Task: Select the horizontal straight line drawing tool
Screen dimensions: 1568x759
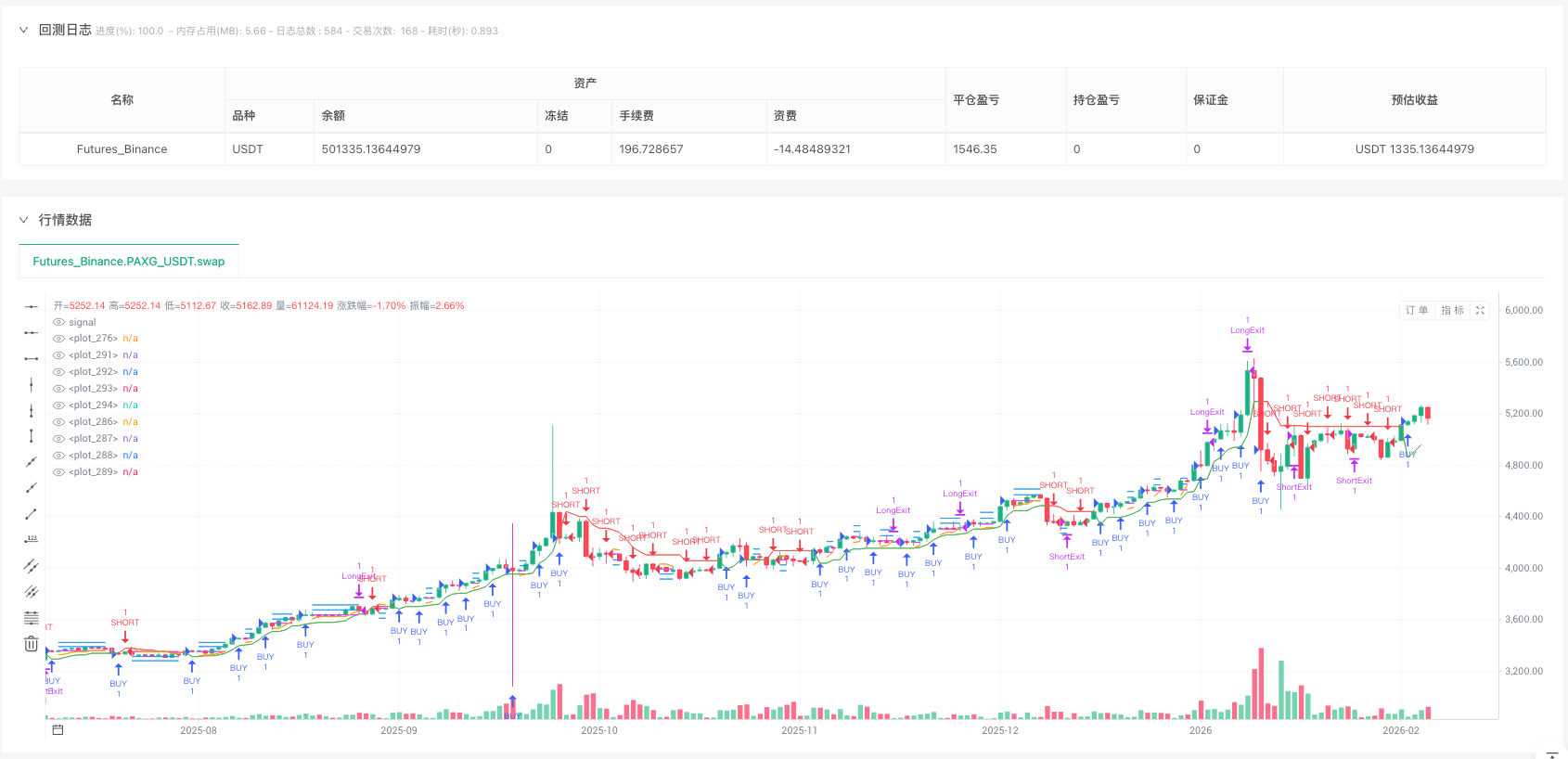Action: 32,306
